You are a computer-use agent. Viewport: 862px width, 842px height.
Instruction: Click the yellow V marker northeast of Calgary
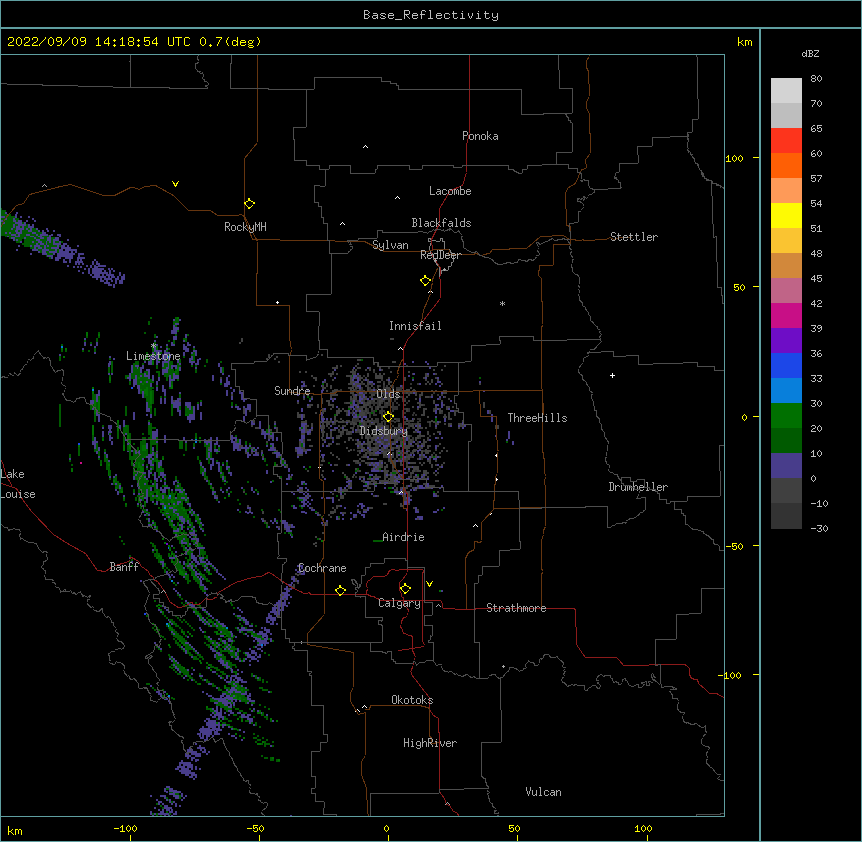tap(429, 584)
